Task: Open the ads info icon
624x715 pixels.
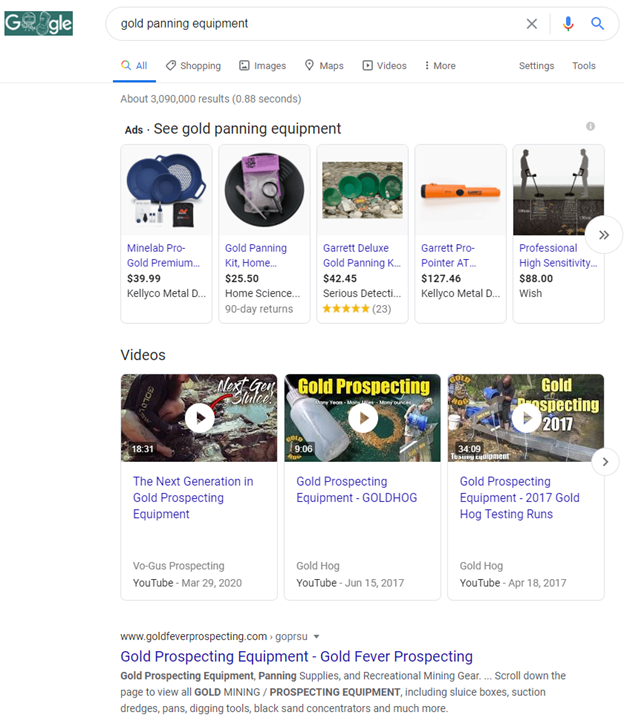Action: 590,126
